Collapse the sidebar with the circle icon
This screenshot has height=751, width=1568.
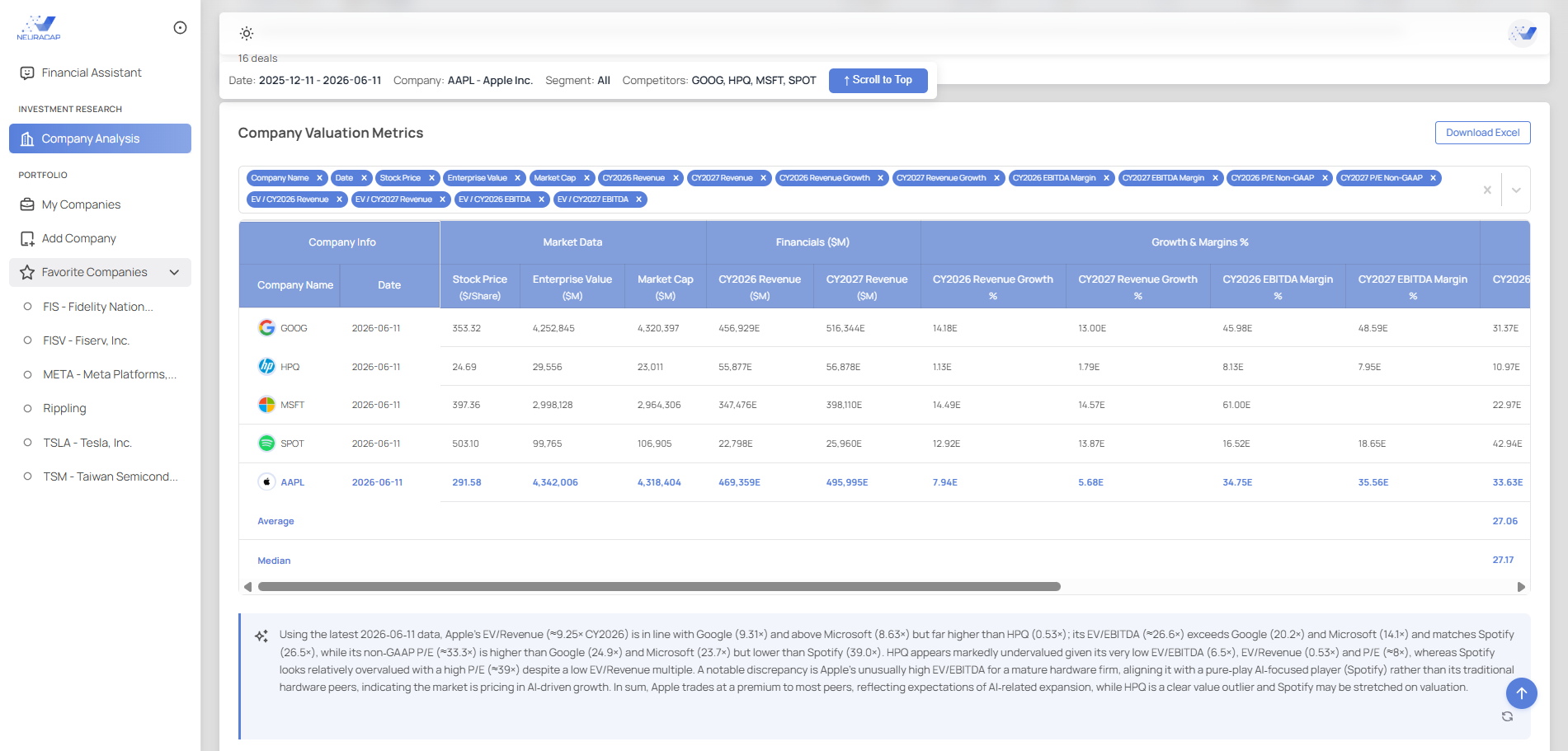click(180, 28)
